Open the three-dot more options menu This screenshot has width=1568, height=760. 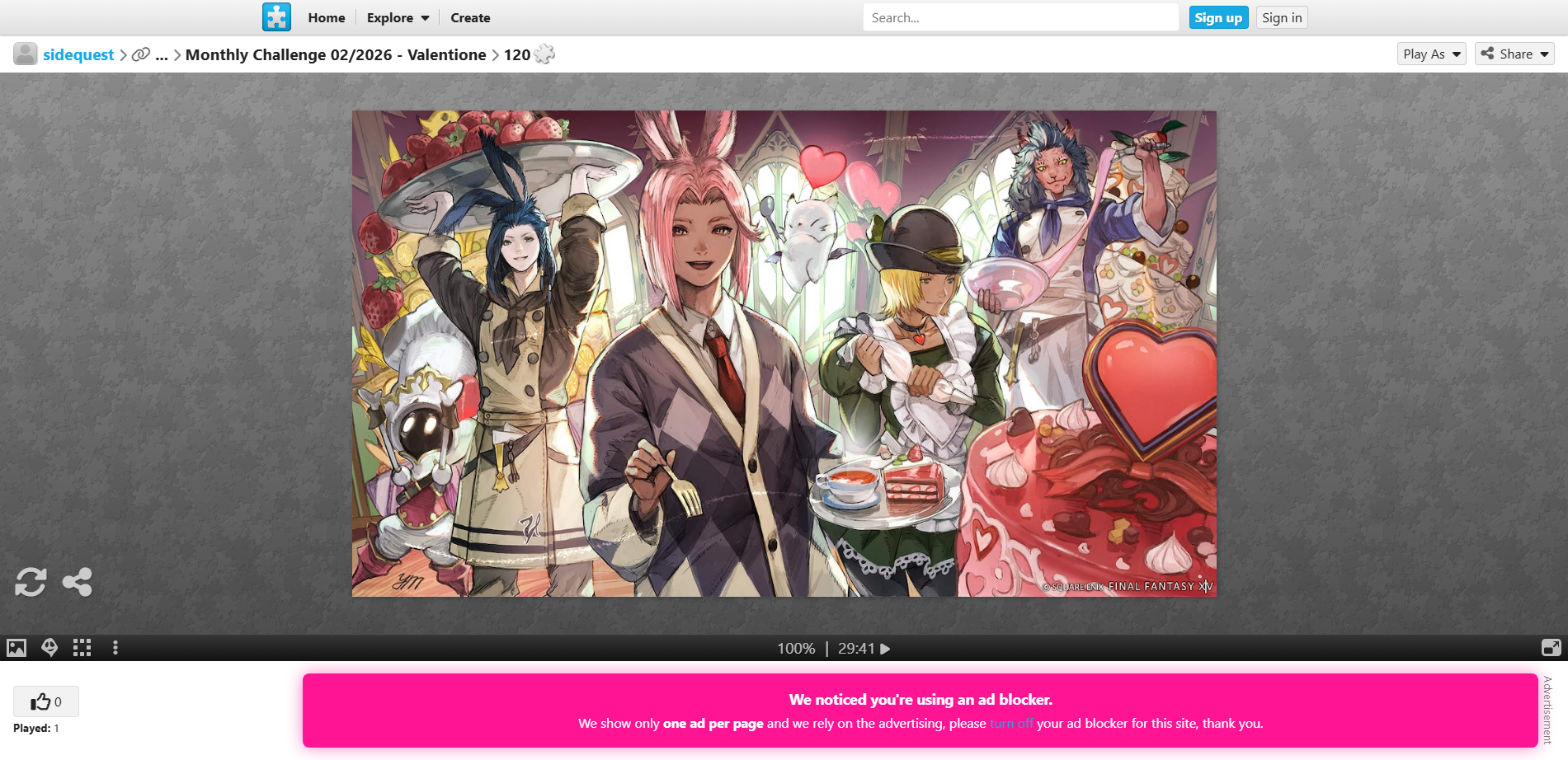tap(115, 648)
